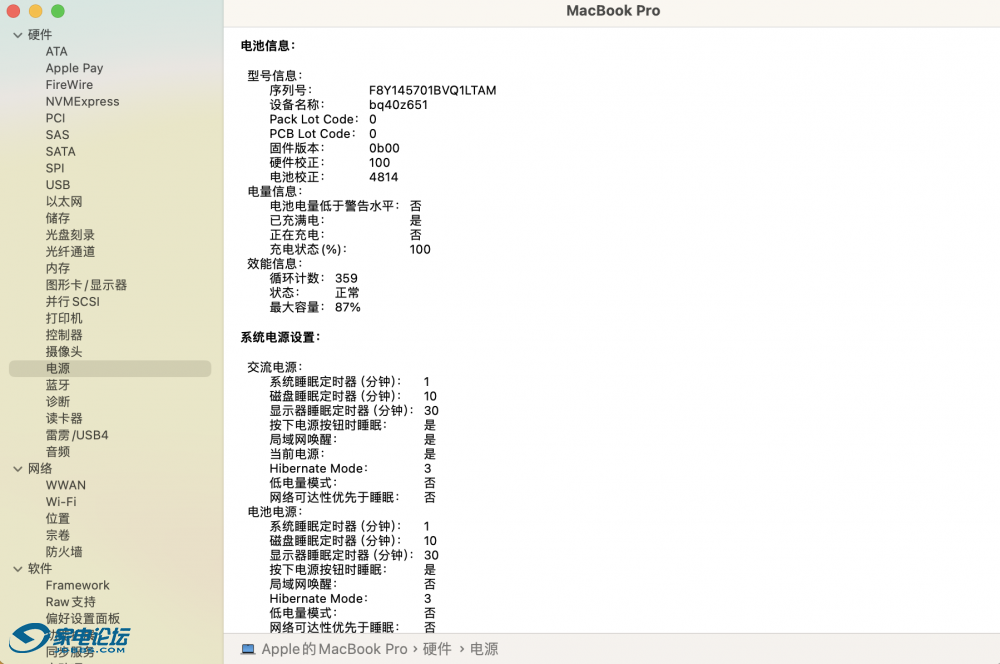Open 偏好设置面板 sidebar entry
The image size is (1000, 664).
(x=83, y=619)
